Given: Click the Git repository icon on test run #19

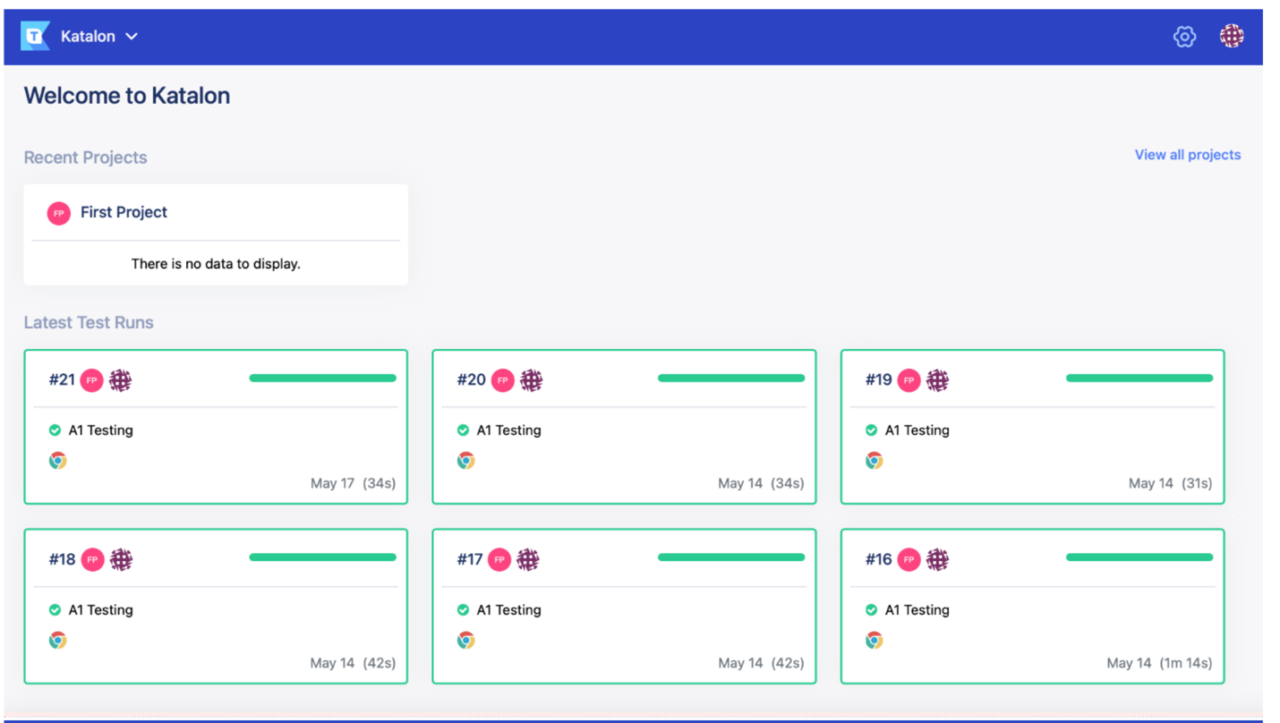Looking at the screenshot, I should click(x=936, y=380).
